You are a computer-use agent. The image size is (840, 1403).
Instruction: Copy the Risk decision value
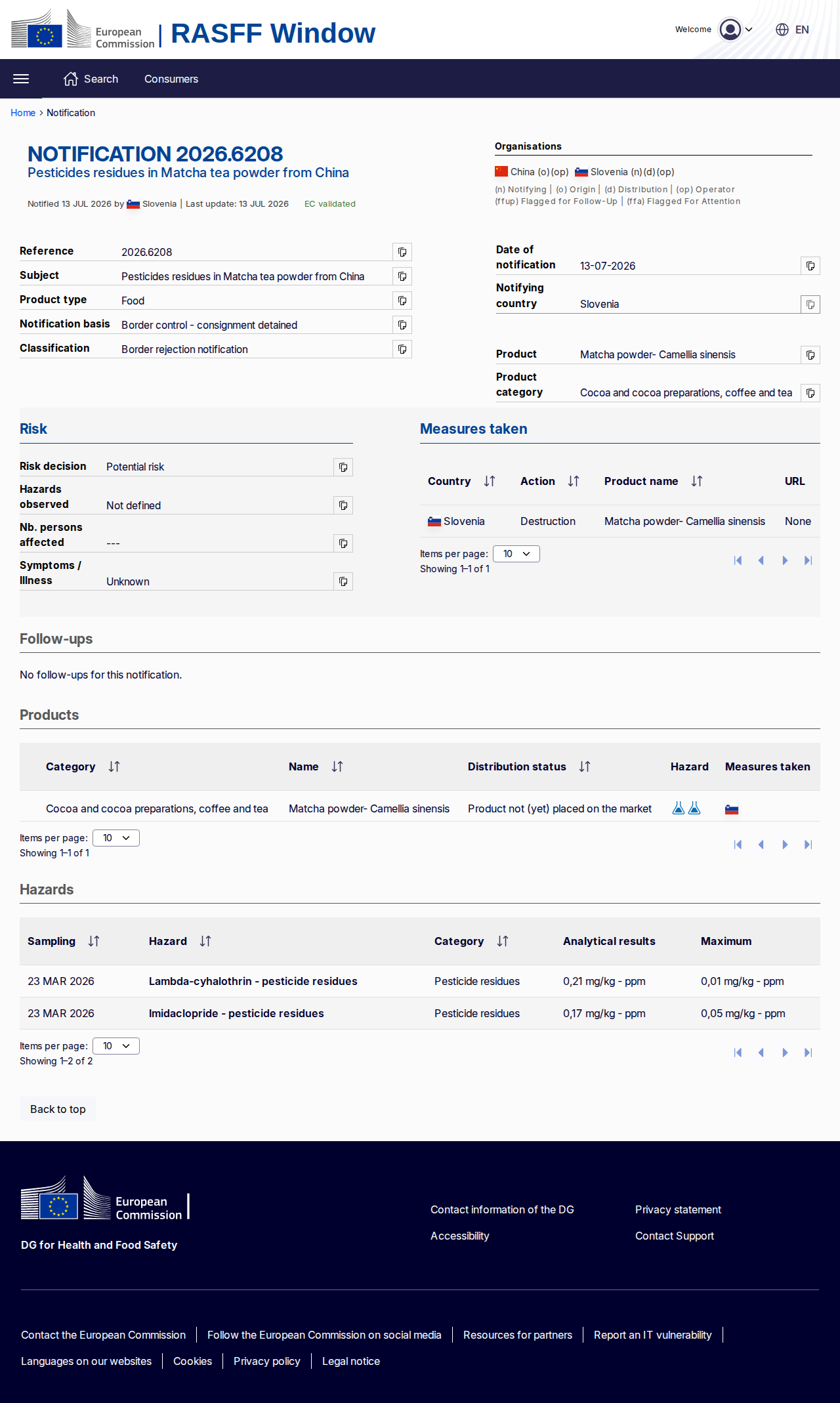pyautogui.click(x=343, y=467)
